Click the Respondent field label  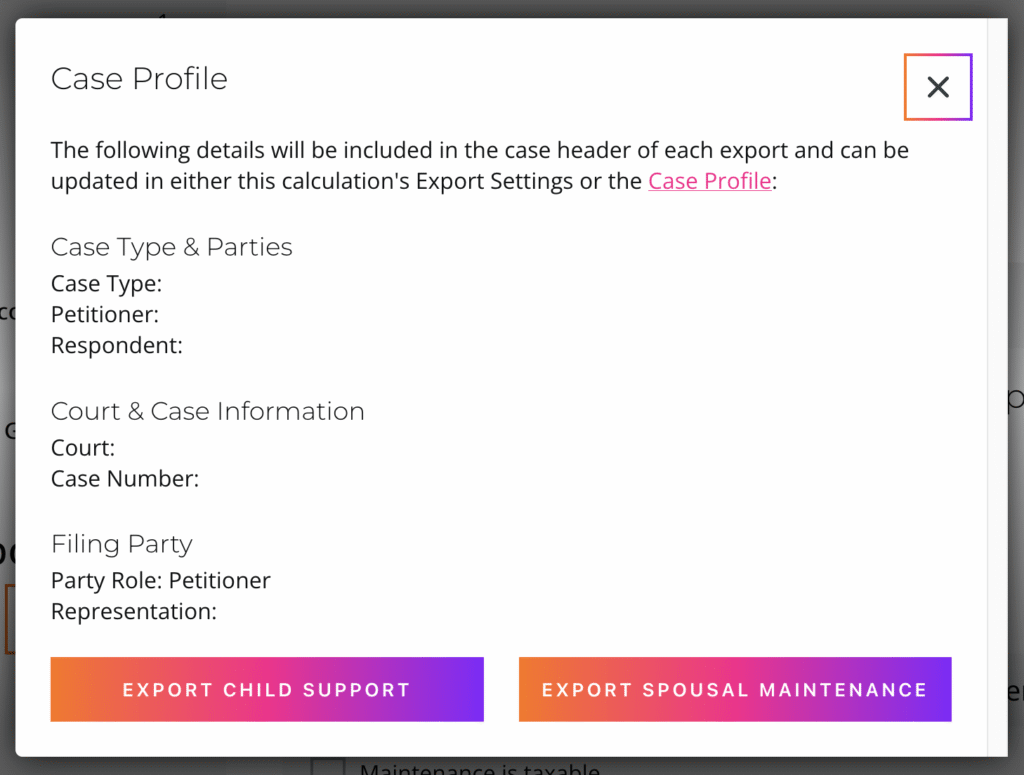tap(117, 346)
